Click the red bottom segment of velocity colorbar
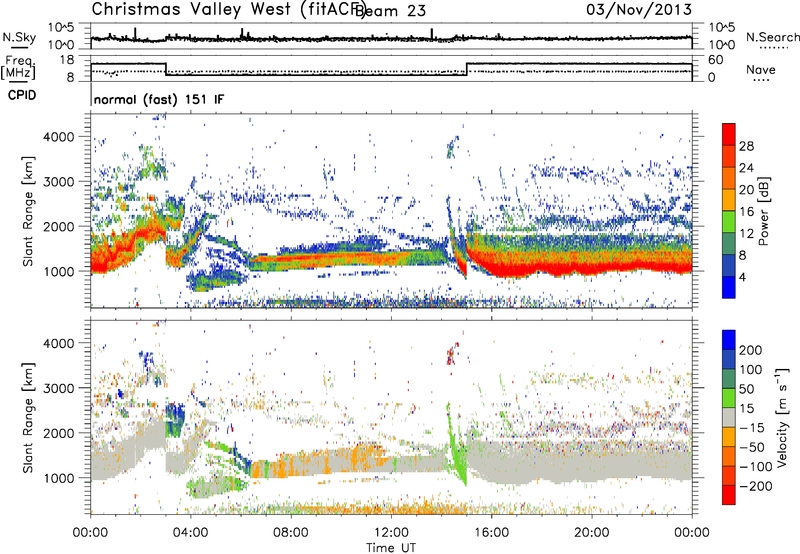800x554 pixels. pyautogui.click(x=729, y=495)
